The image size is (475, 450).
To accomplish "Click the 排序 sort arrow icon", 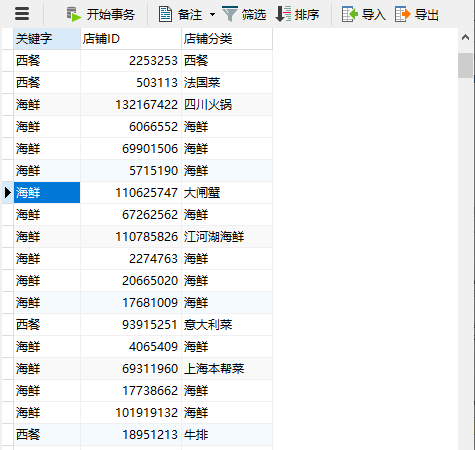I will tap(283, 14).
